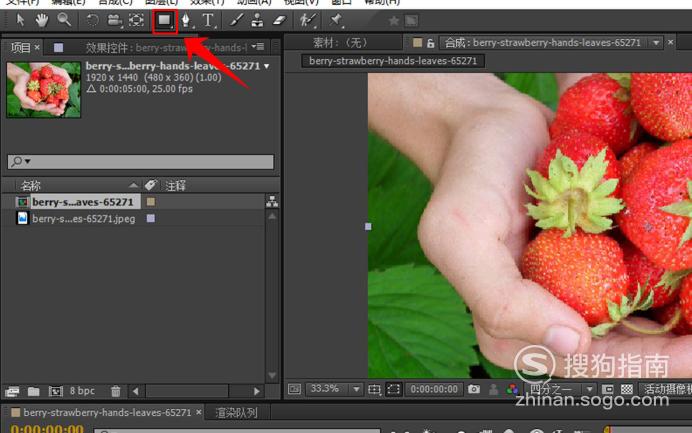
Task: Select the Pan Behind anchor point tool
Action: click(x=136, y=20)
